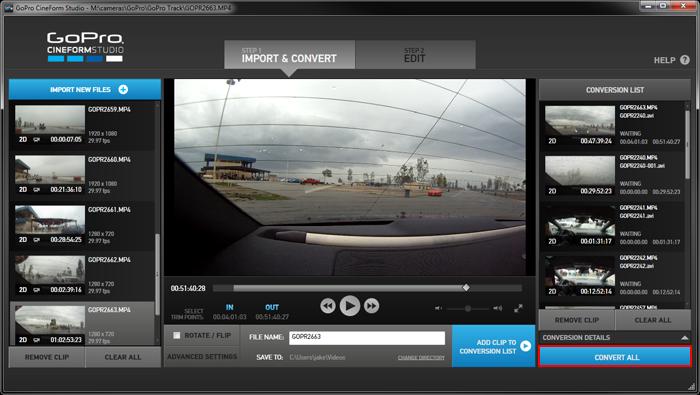The height and width of the screenshot is (395, 700).
Task: Switch to Step 2 Edit tab
Action: (x=415, y=54)
